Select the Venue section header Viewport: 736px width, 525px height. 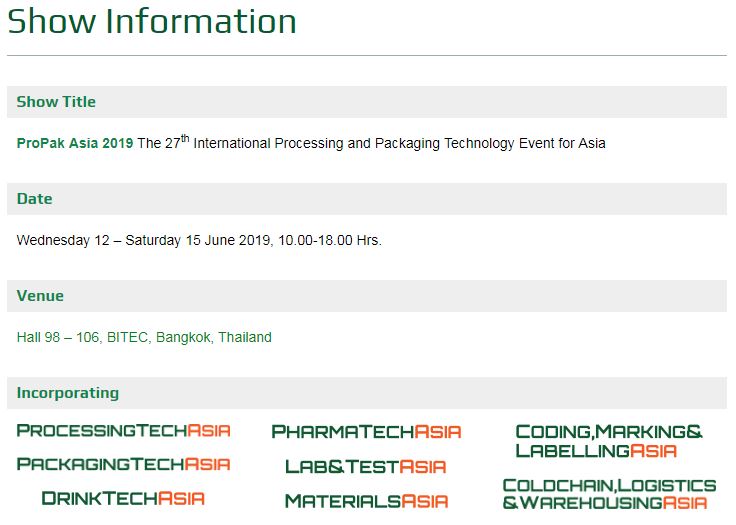367,296
